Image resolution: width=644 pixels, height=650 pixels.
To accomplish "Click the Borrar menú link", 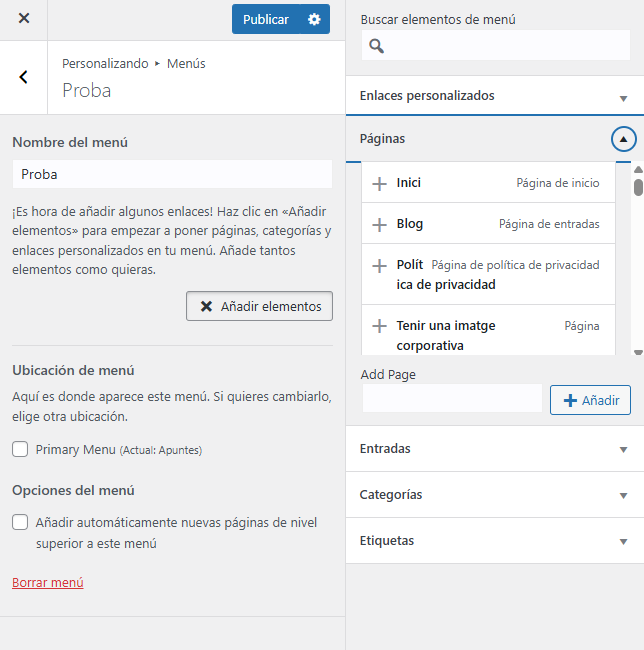I will (48, 583).
